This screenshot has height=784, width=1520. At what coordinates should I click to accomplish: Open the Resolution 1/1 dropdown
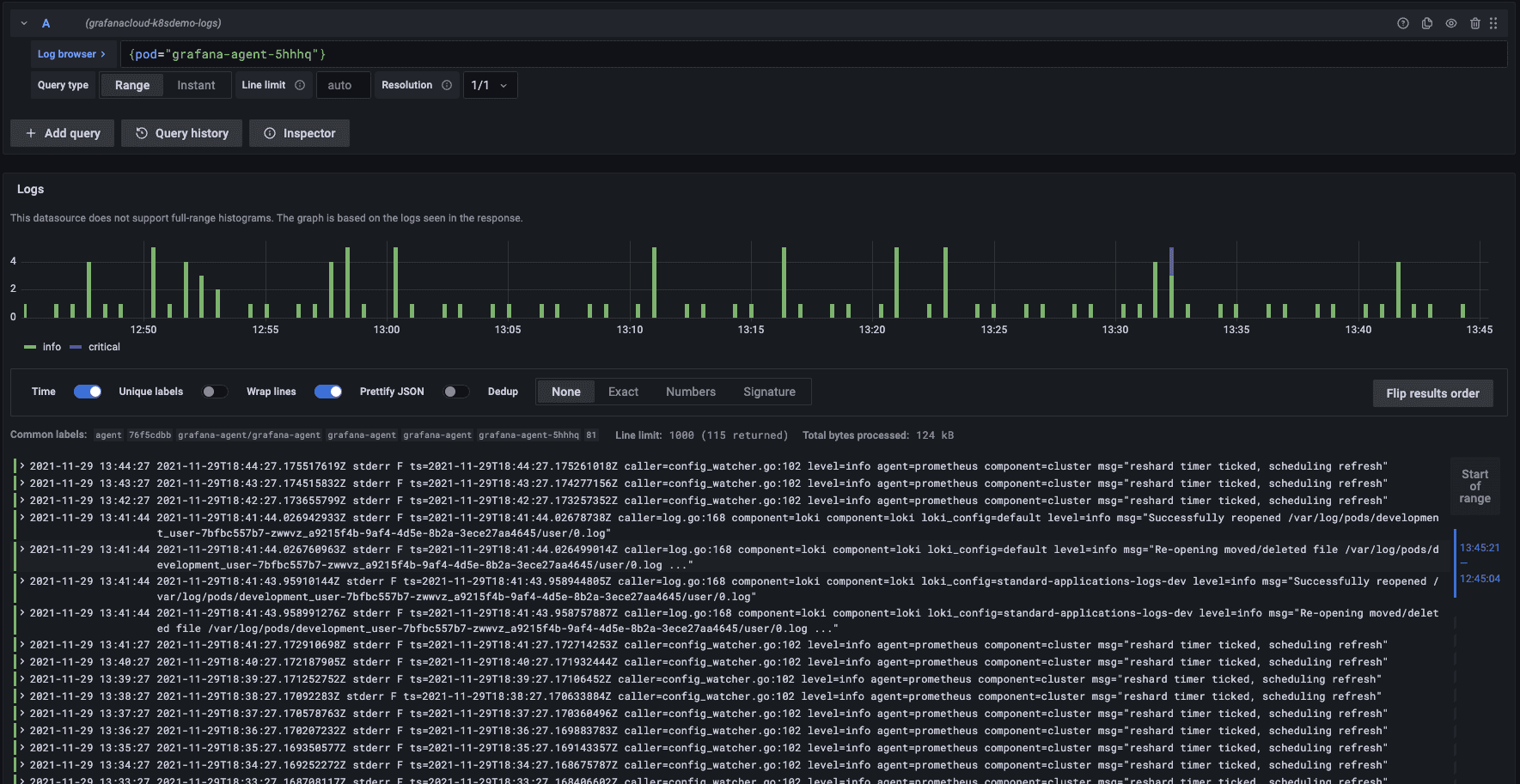pyautogui.click(x=491, y=85)
